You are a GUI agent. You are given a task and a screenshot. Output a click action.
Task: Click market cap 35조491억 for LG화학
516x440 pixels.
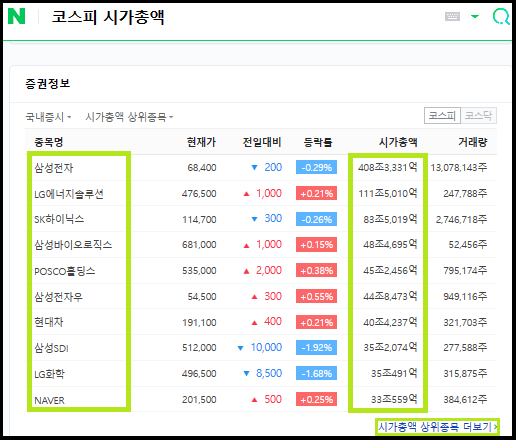click(394, 373)
